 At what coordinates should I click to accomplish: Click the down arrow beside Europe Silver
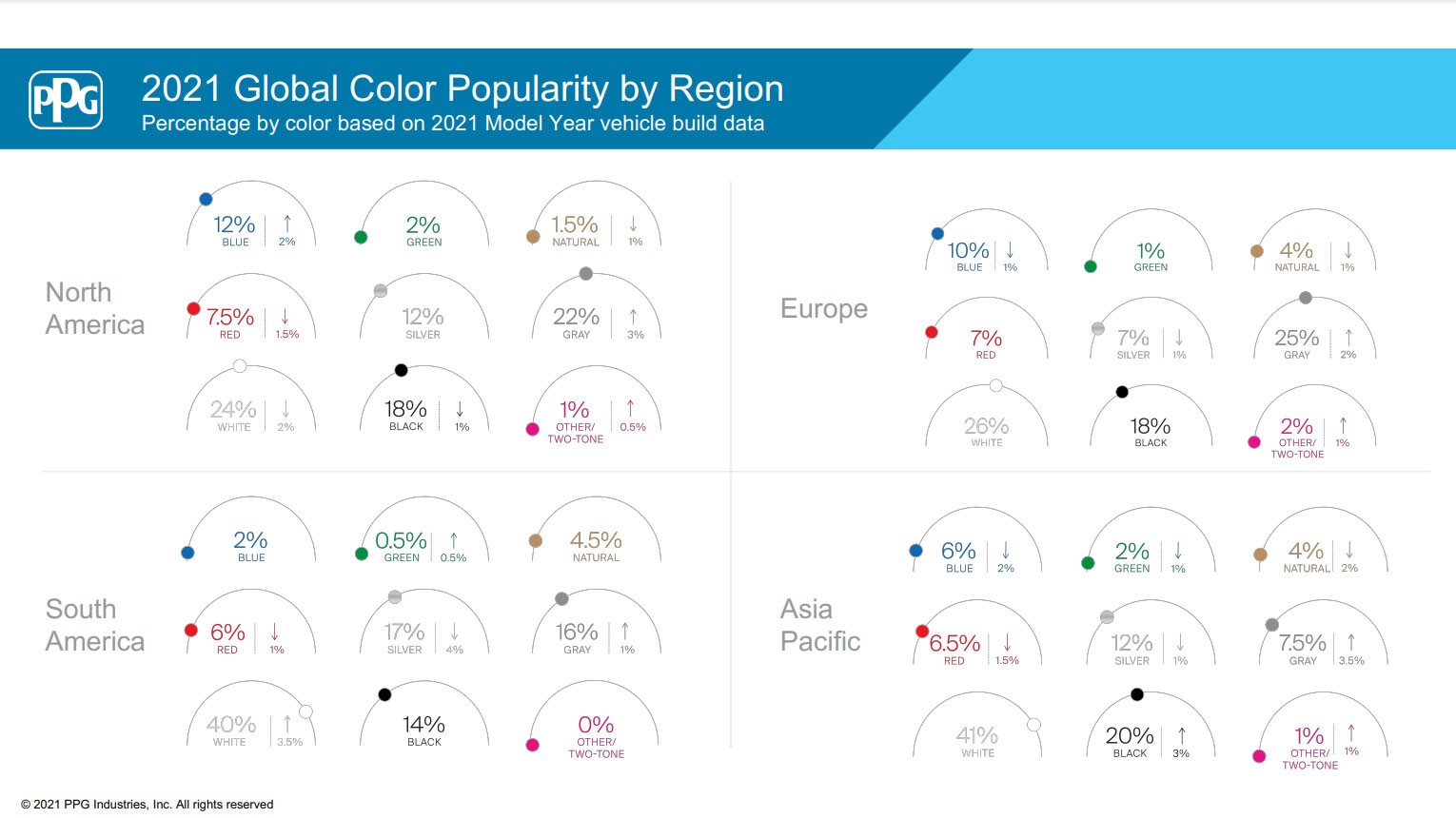click(x=1179, y=338)
